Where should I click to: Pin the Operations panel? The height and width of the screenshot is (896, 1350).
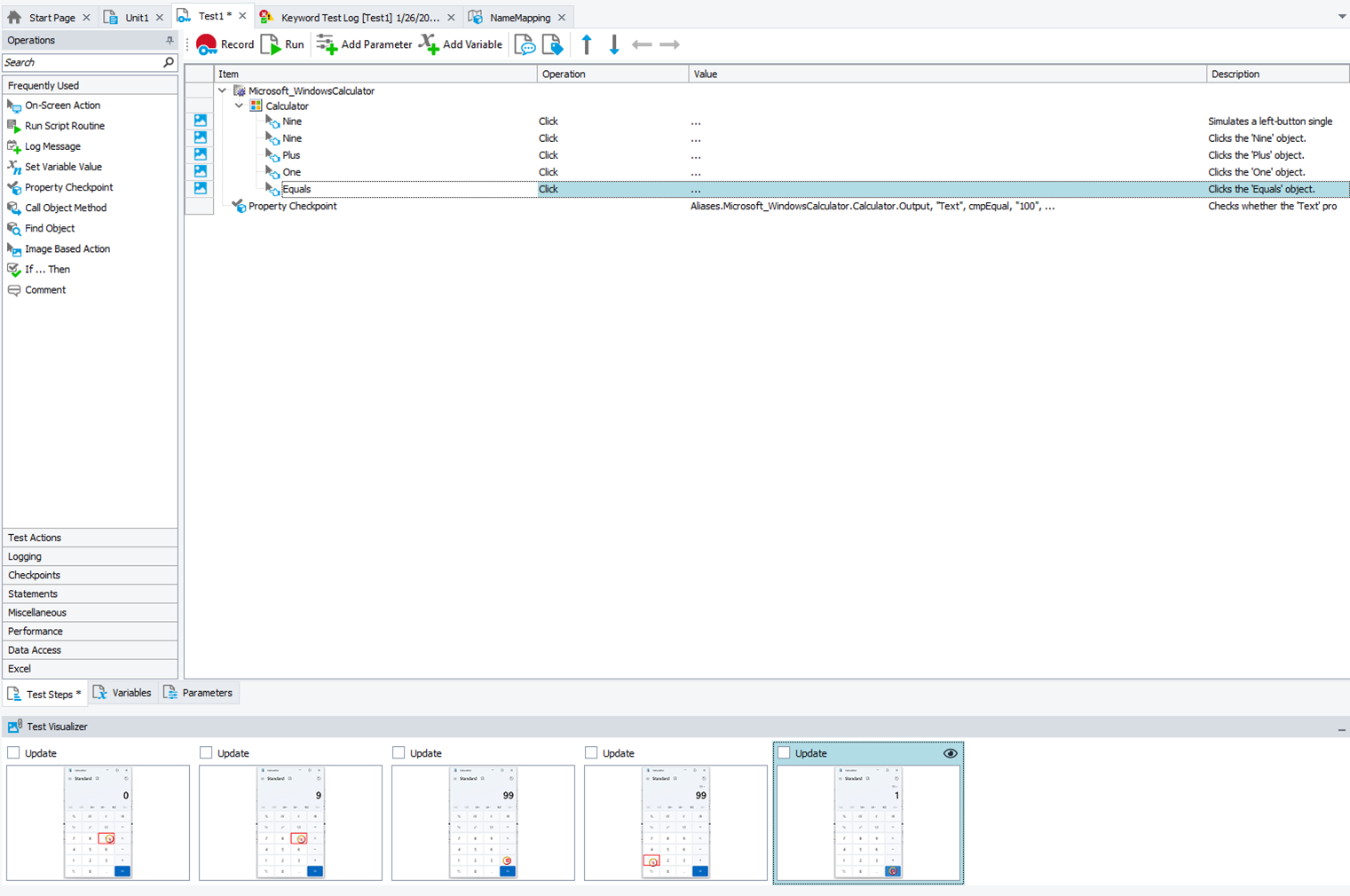coord(170,41)
